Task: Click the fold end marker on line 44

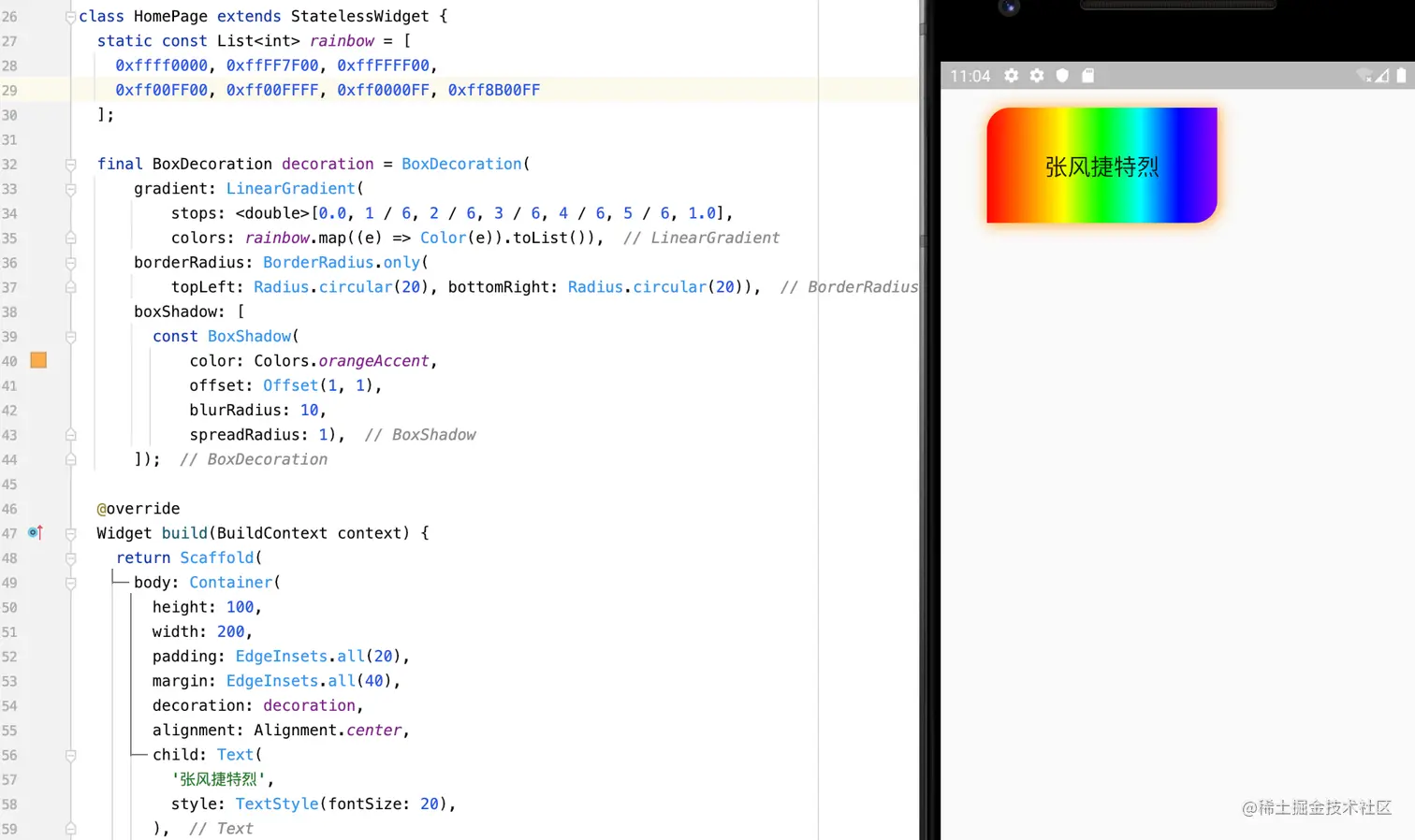Action: [70, 459]
